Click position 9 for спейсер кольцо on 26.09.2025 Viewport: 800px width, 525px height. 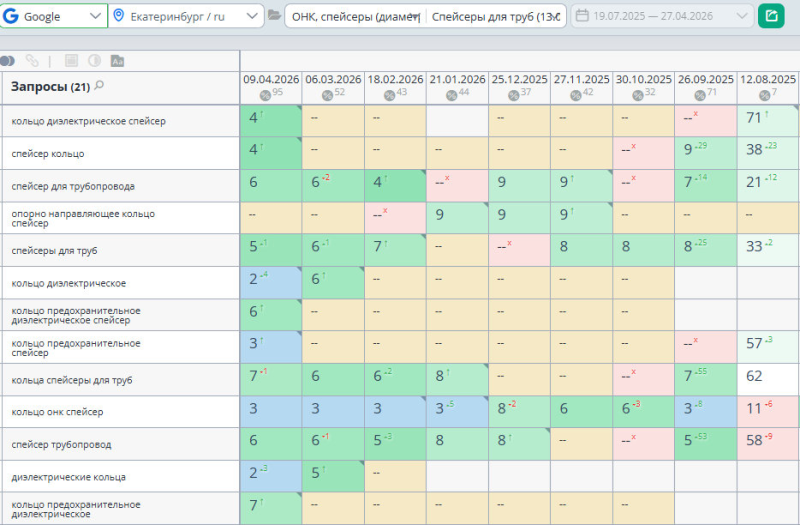[706, 153]
